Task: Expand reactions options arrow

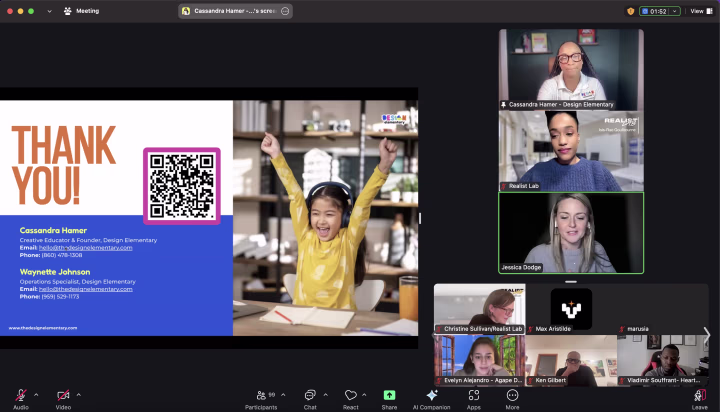Action: (x=364, y=395)
